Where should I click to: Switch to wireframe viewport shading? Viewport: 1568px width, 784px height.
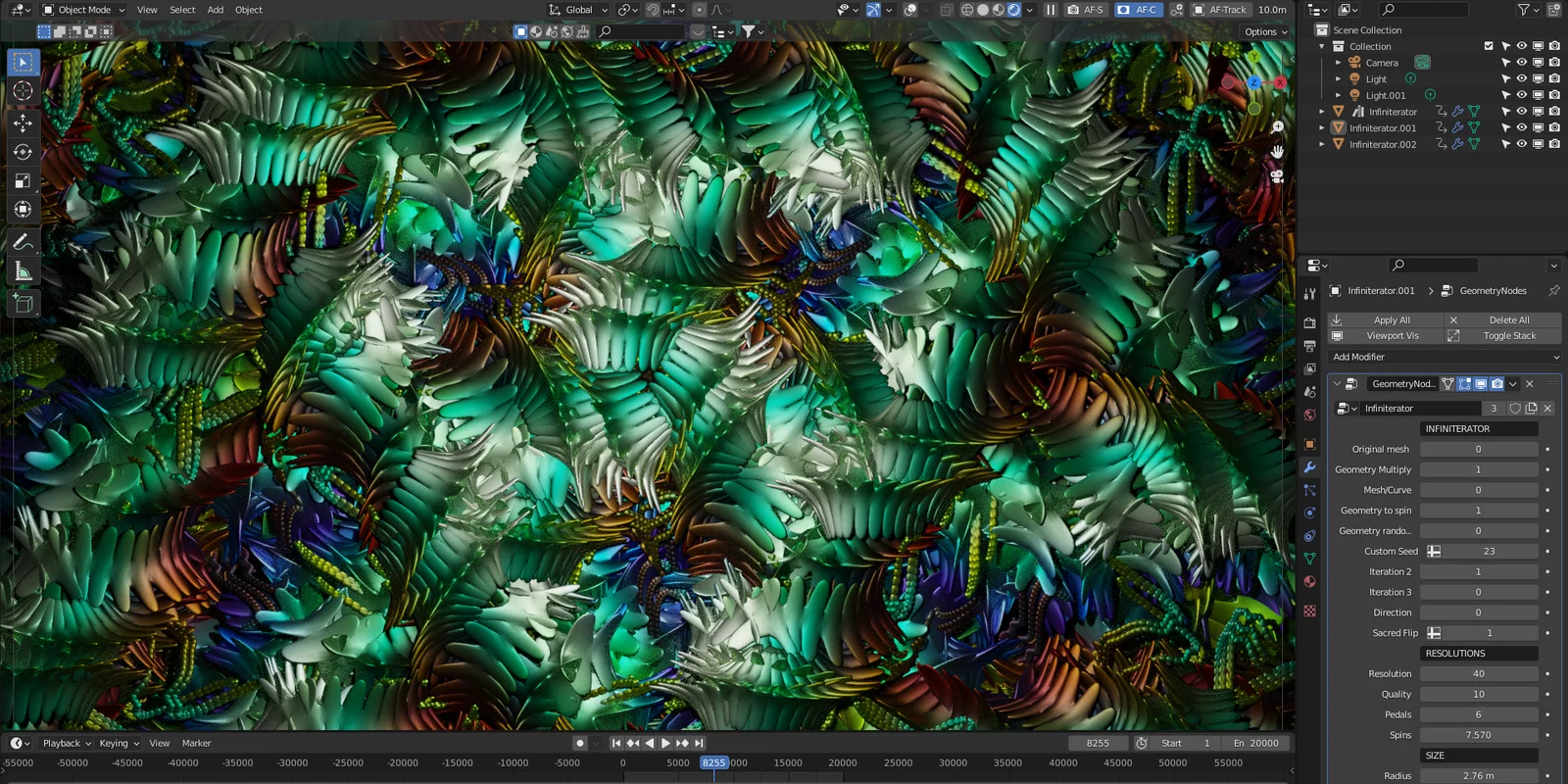tap(967, 10)
